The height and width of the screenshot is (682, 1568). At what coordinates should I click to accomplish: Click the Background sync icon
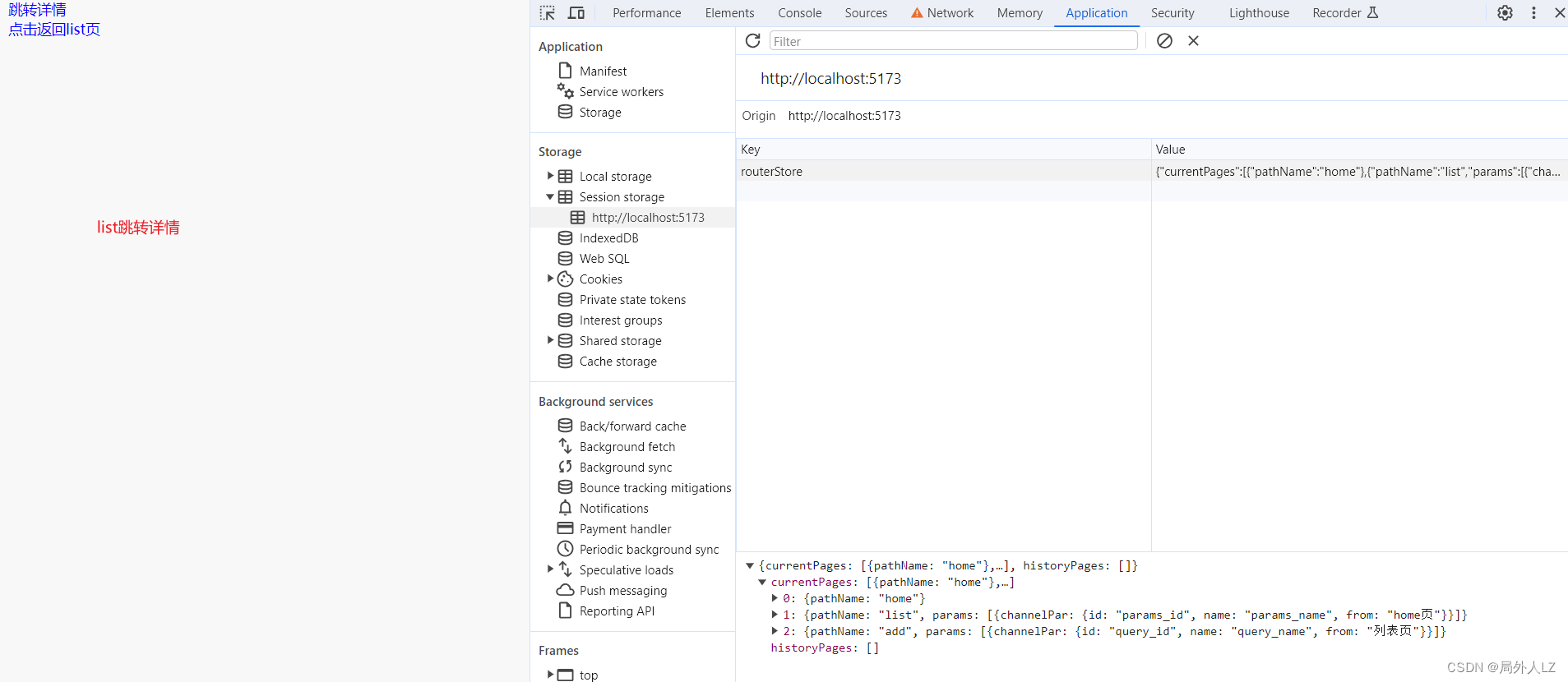[565, 467]
